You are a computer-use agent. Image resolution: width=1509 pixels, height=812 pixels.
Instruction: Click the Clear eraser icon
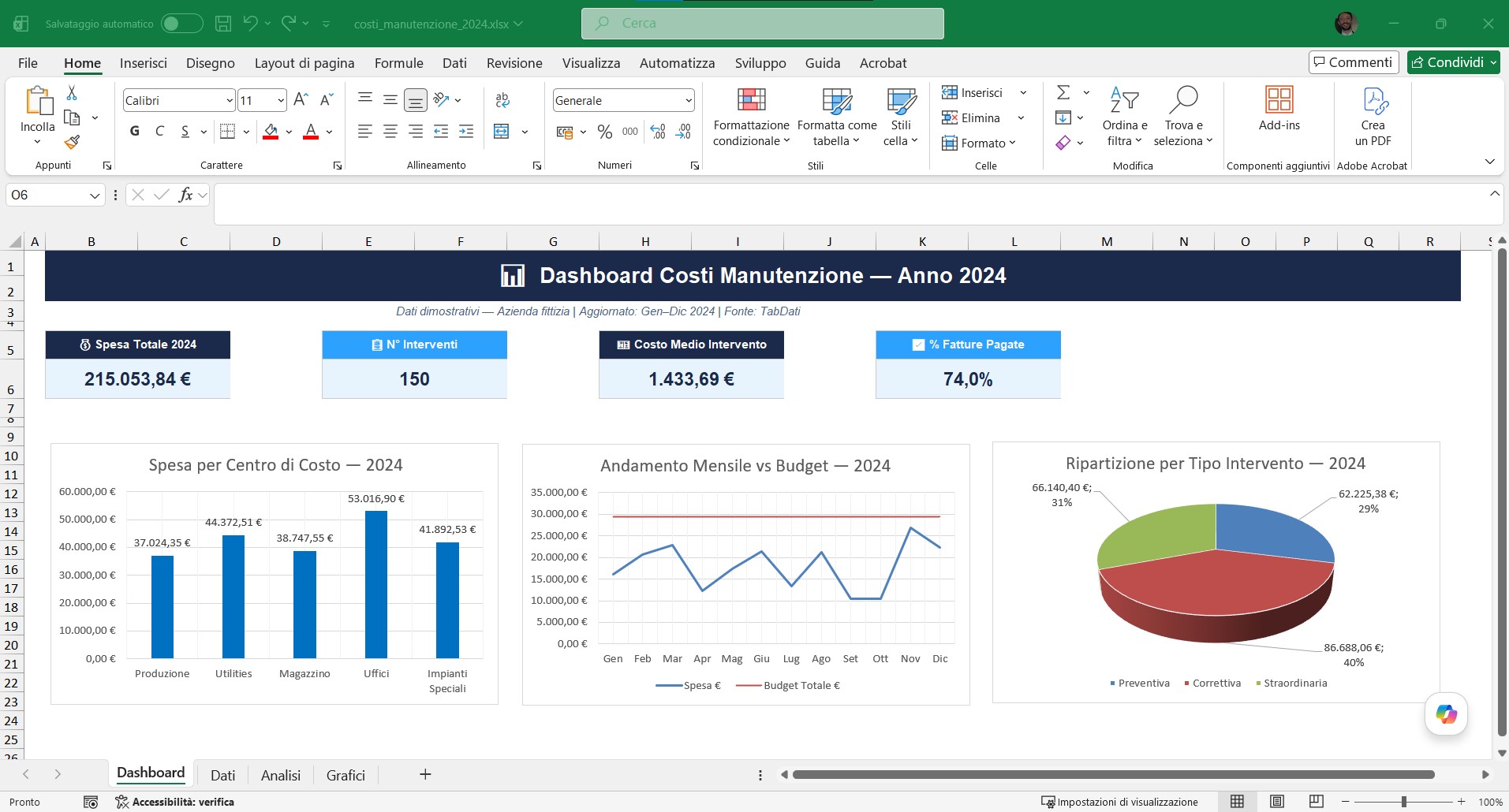[1063, 143]
